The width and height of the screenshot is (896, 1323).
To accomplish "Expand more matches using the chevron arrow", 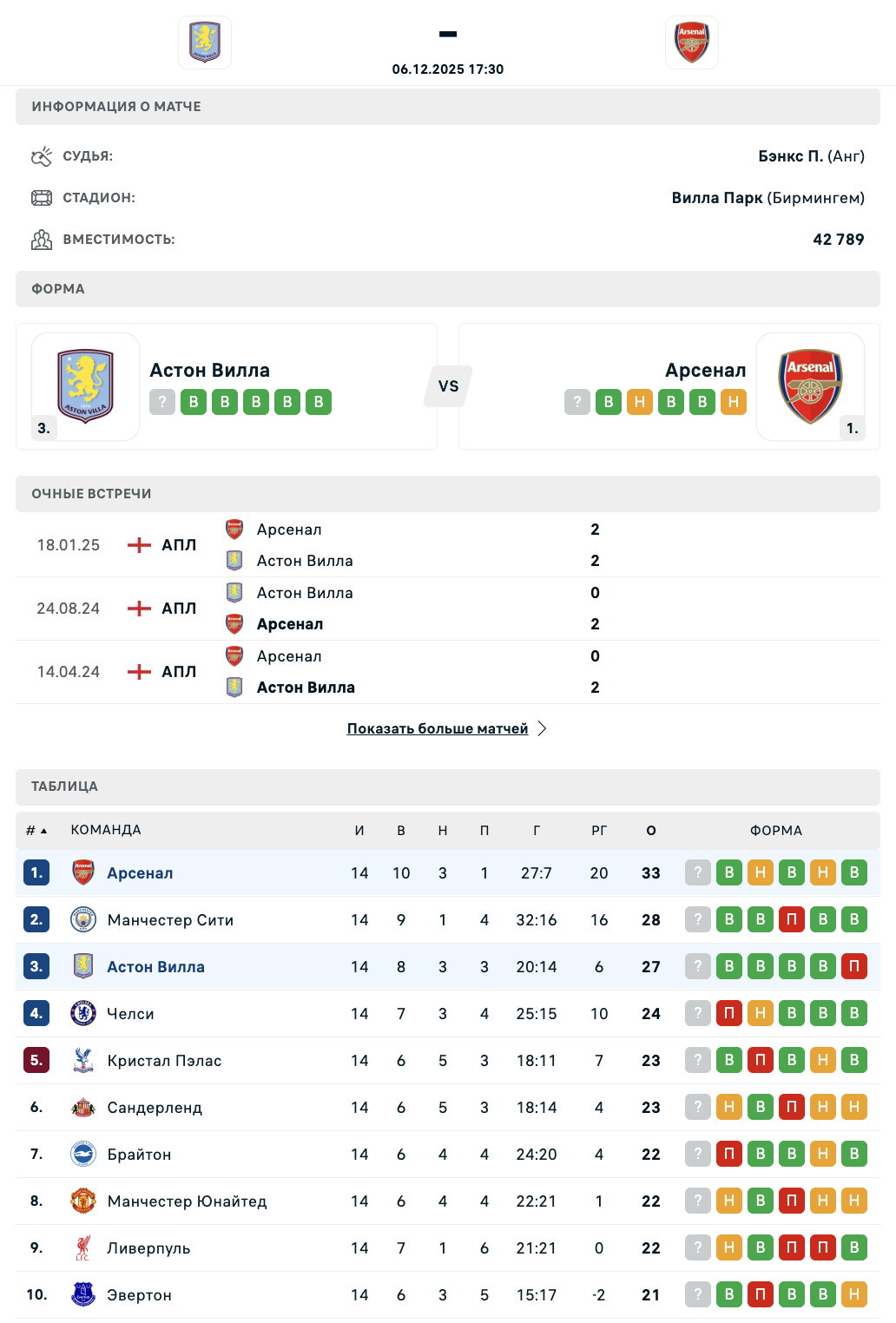I will point(542,728).
